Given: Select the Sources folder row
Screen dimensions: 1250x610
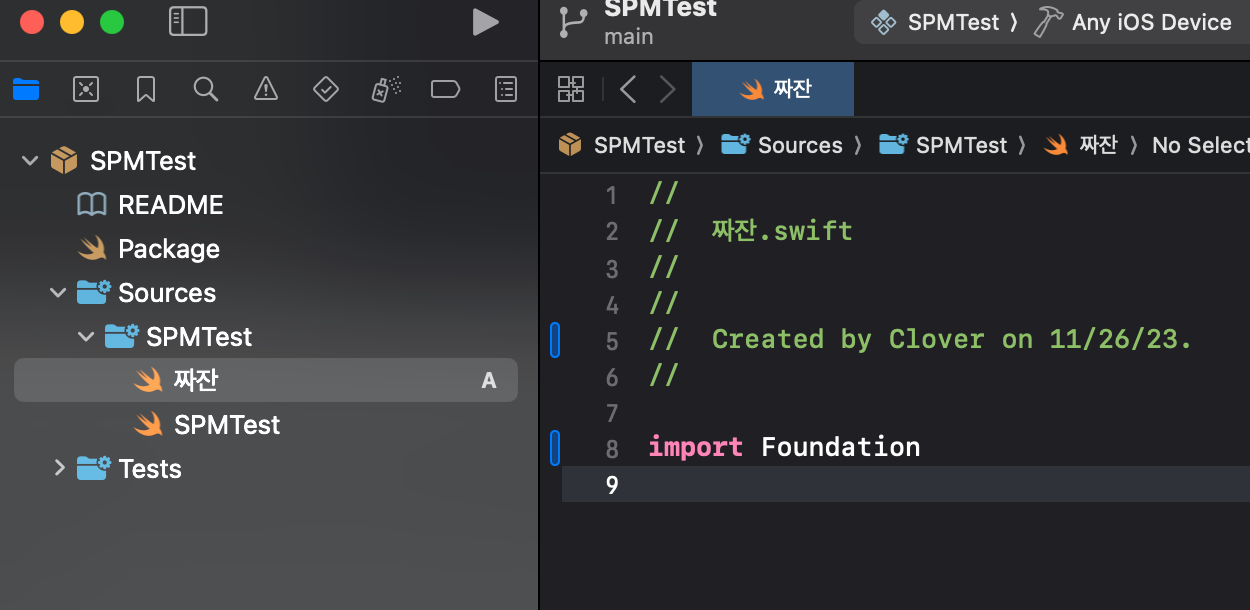Looking at the screenshot, I should point(266,292).
